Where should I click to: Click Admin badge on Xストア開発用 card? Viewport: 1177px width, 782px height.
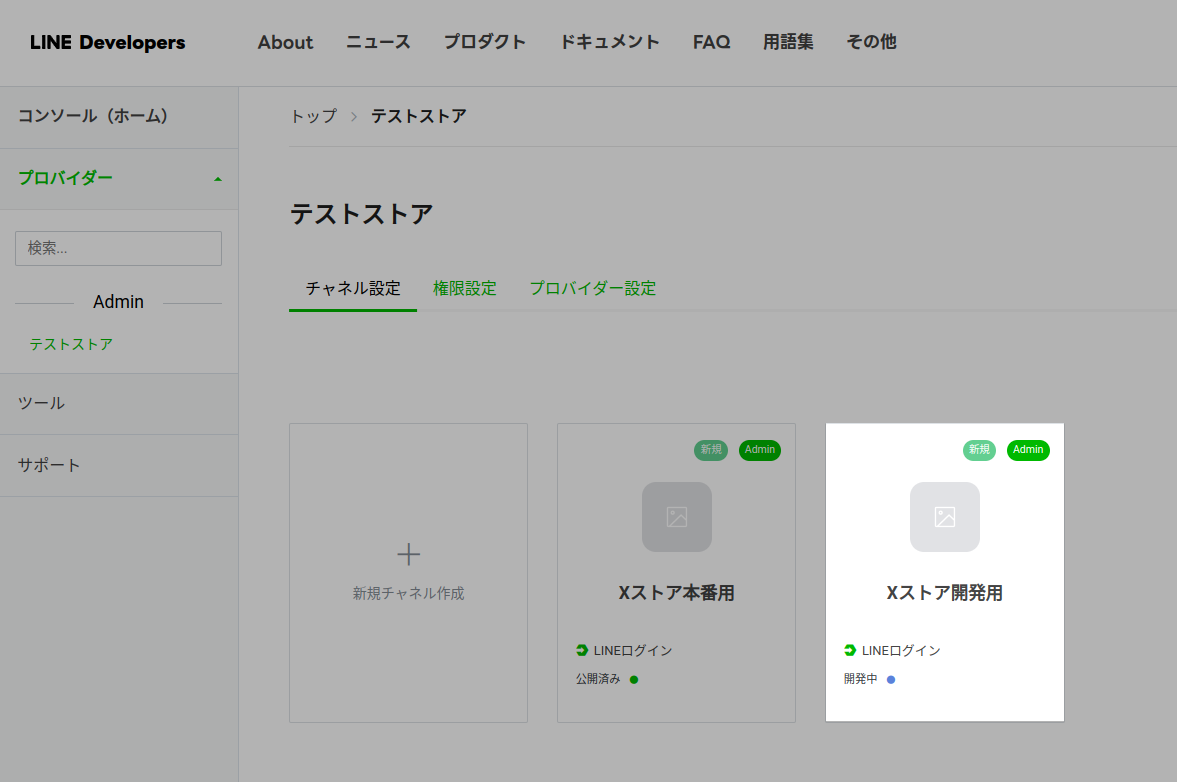point(1028,450)
